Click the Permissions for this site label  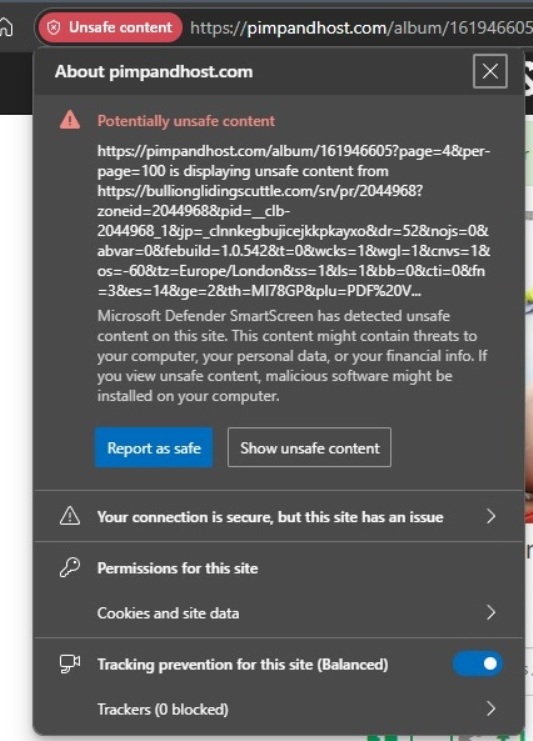[x=178, y=568]
